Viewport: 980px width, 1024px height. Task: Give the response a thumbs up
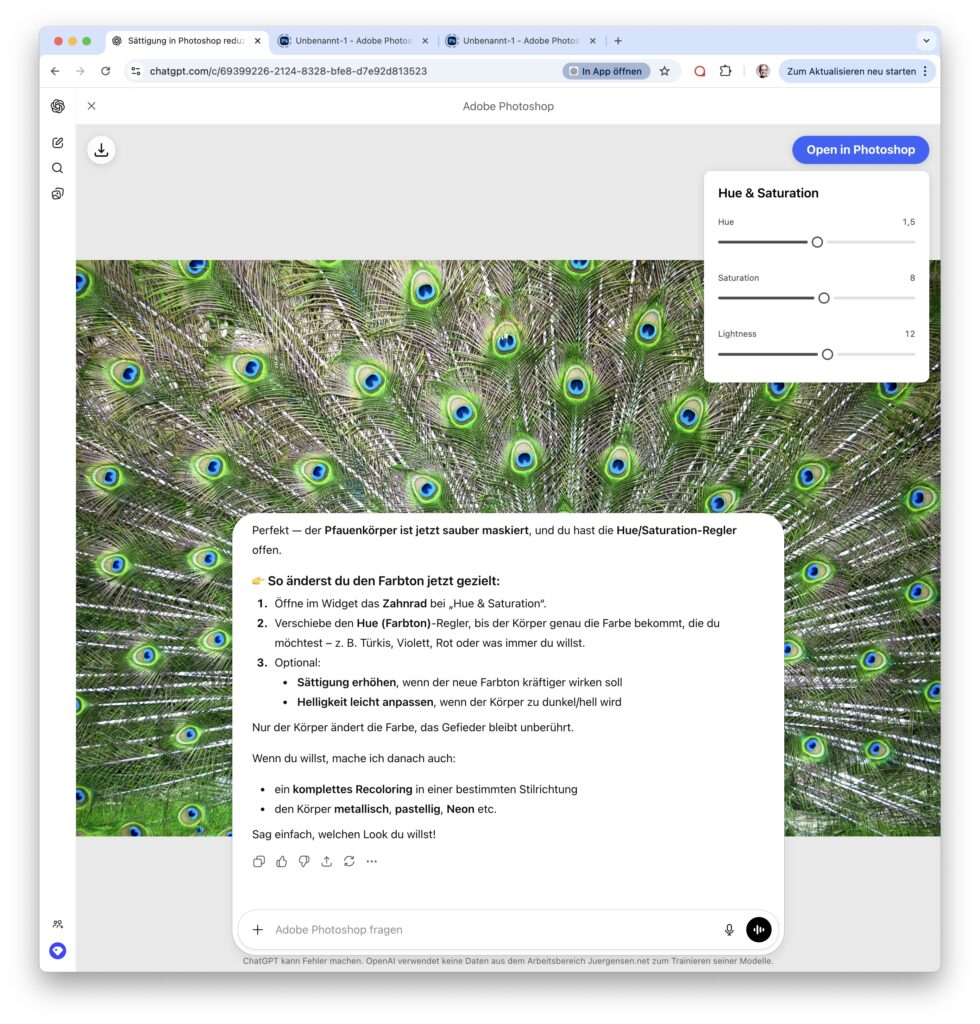(x=282, y=861)
